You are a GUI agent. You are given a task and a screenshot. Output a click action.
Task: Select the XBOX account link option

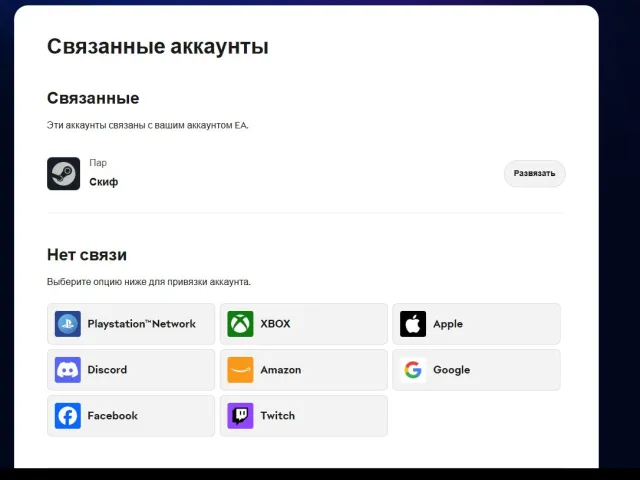[304, 324]
